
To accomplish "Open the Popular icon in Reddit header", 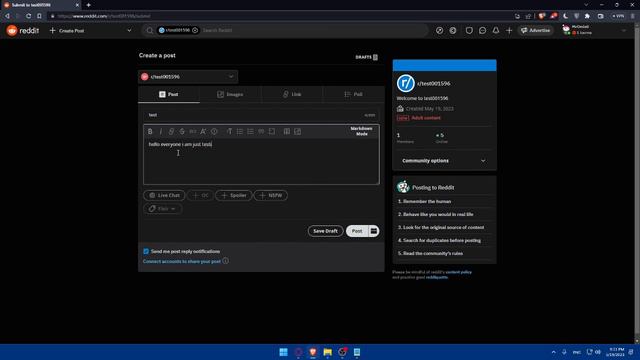I will pos(440,31).
